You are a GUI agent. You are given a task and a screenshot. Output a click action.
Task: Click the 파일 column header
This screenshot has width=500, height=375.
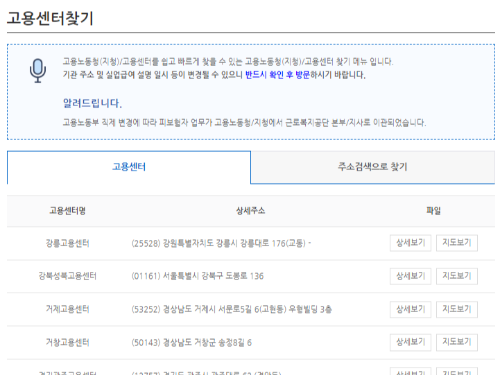tap(434, 211)
